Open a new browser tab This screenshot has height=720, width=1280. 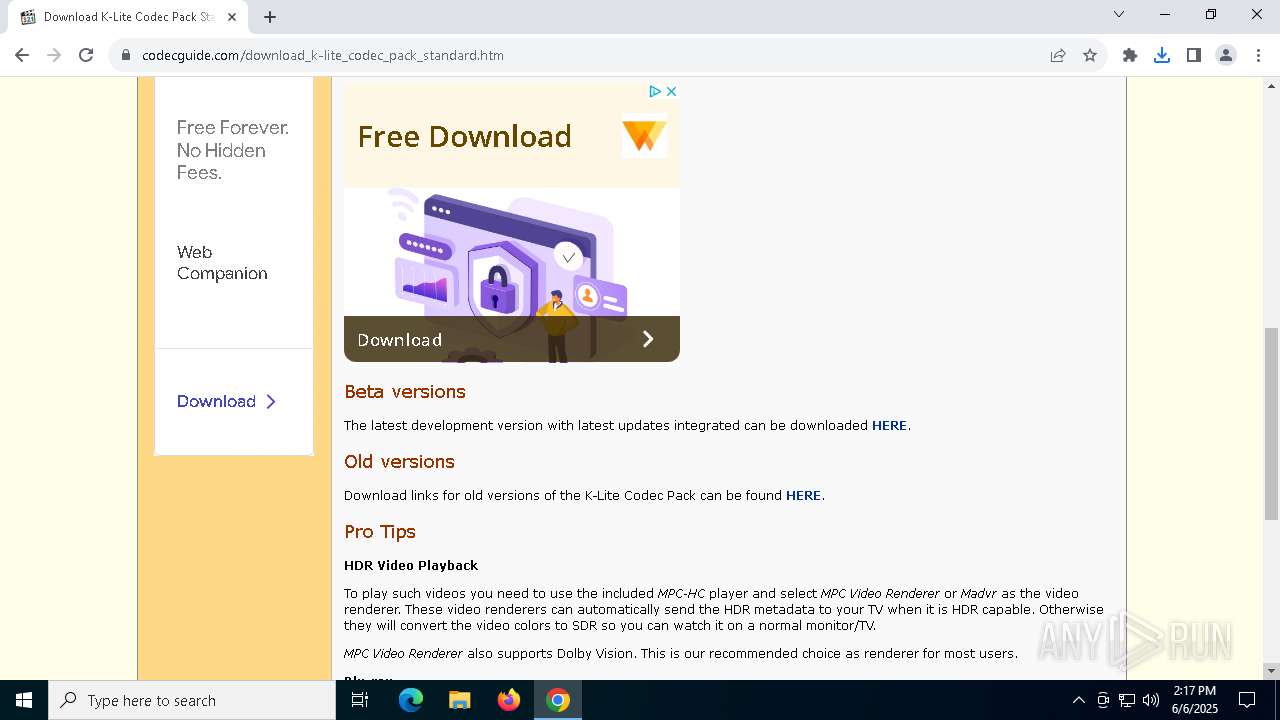point(270,17)
